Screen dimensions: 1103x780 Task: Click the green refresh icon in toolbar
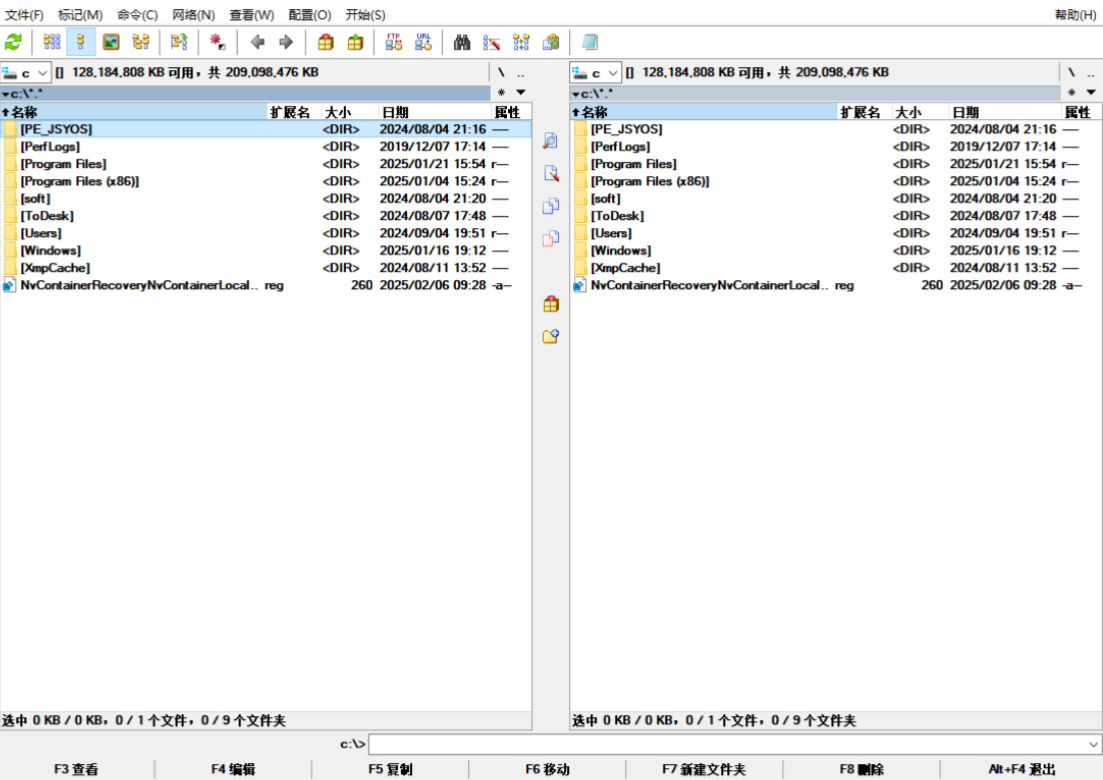[x=13, y=42]
